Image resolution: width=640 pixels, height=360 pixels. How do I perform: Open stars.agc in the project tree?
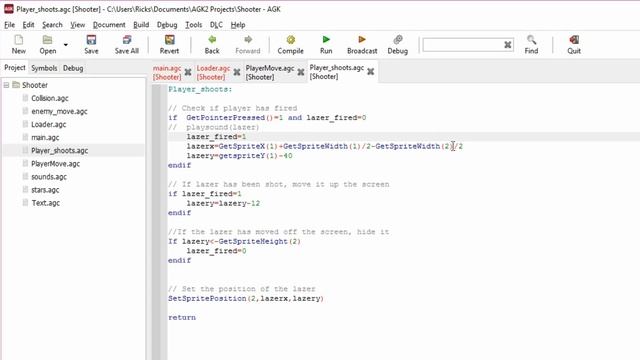point(45,189)
